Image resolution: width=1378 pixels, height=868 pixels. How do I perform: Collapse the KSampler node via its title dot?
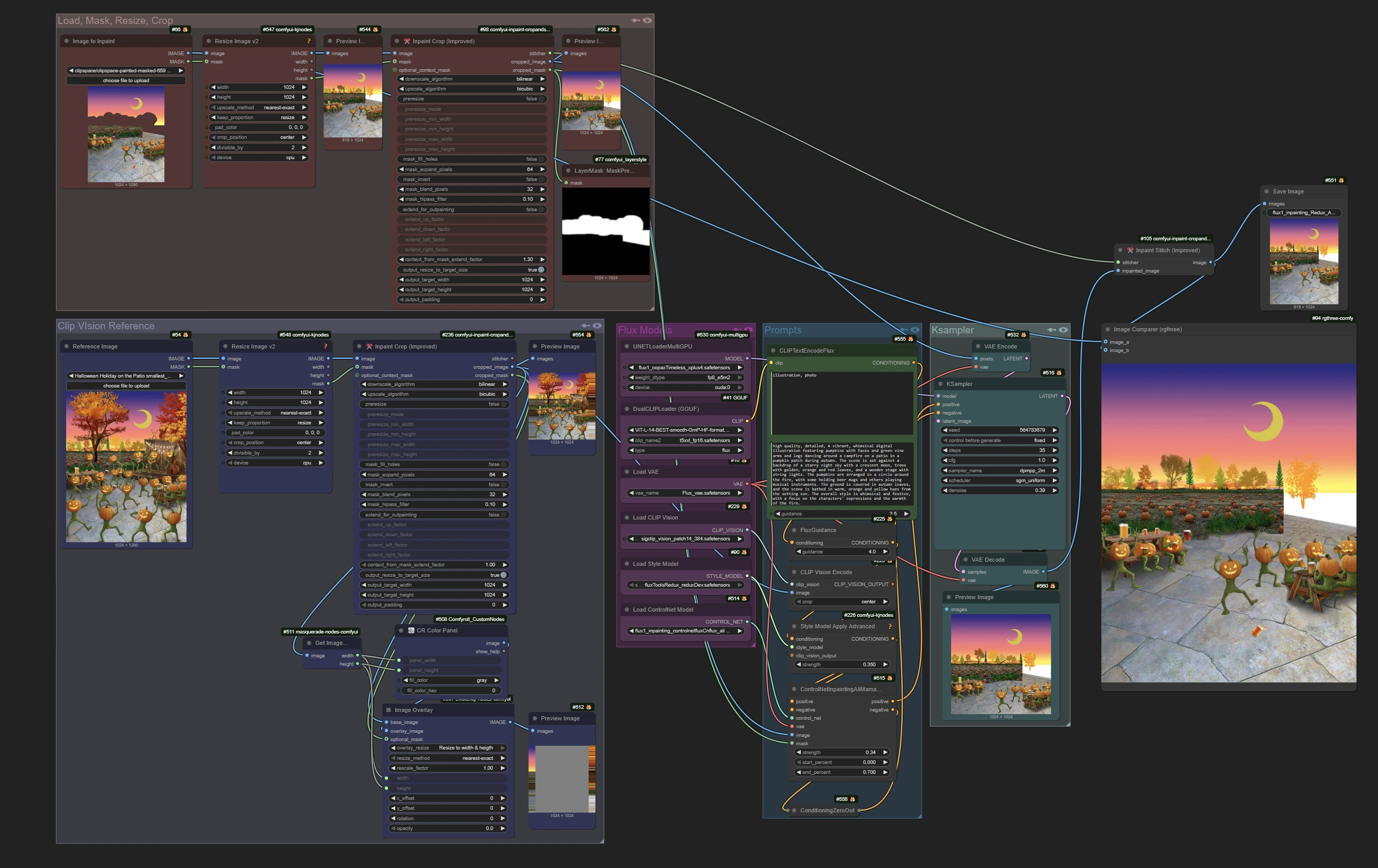[941, 383]
